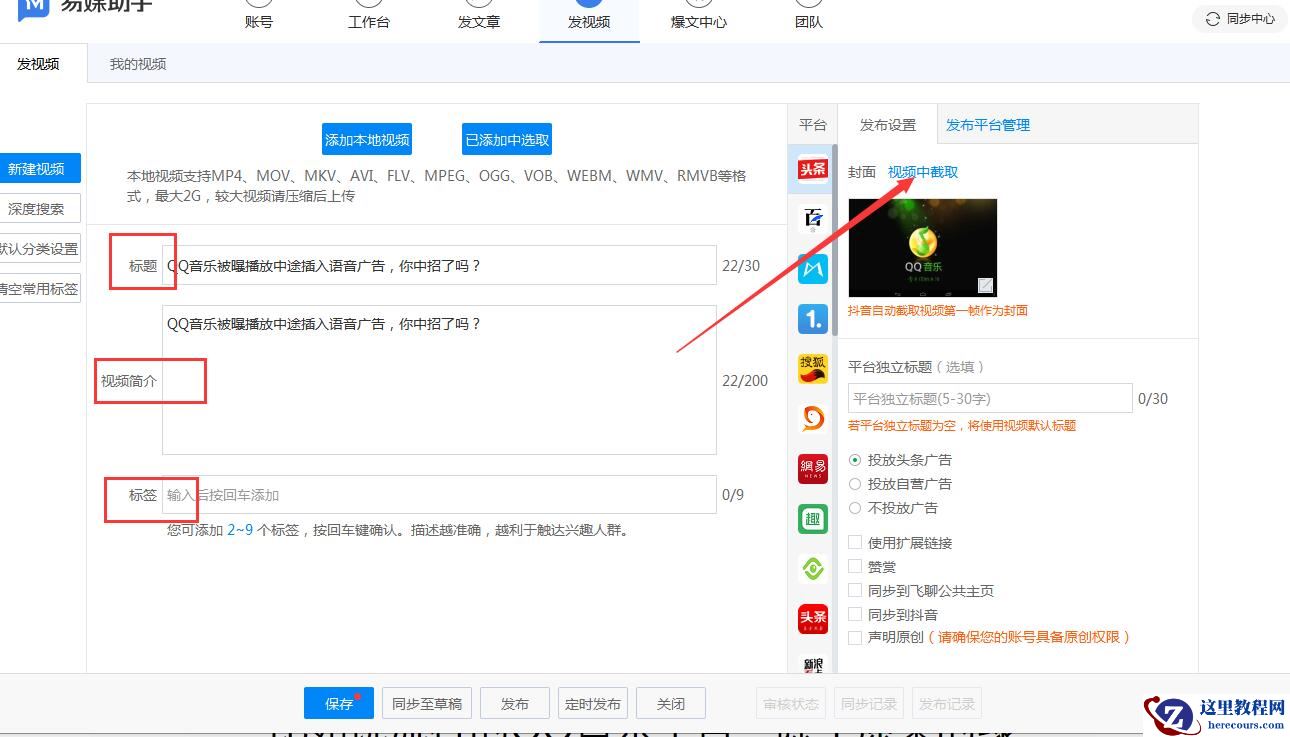
Task: Open the 发布平台管理 tab
Action: [x=988, y=125]
